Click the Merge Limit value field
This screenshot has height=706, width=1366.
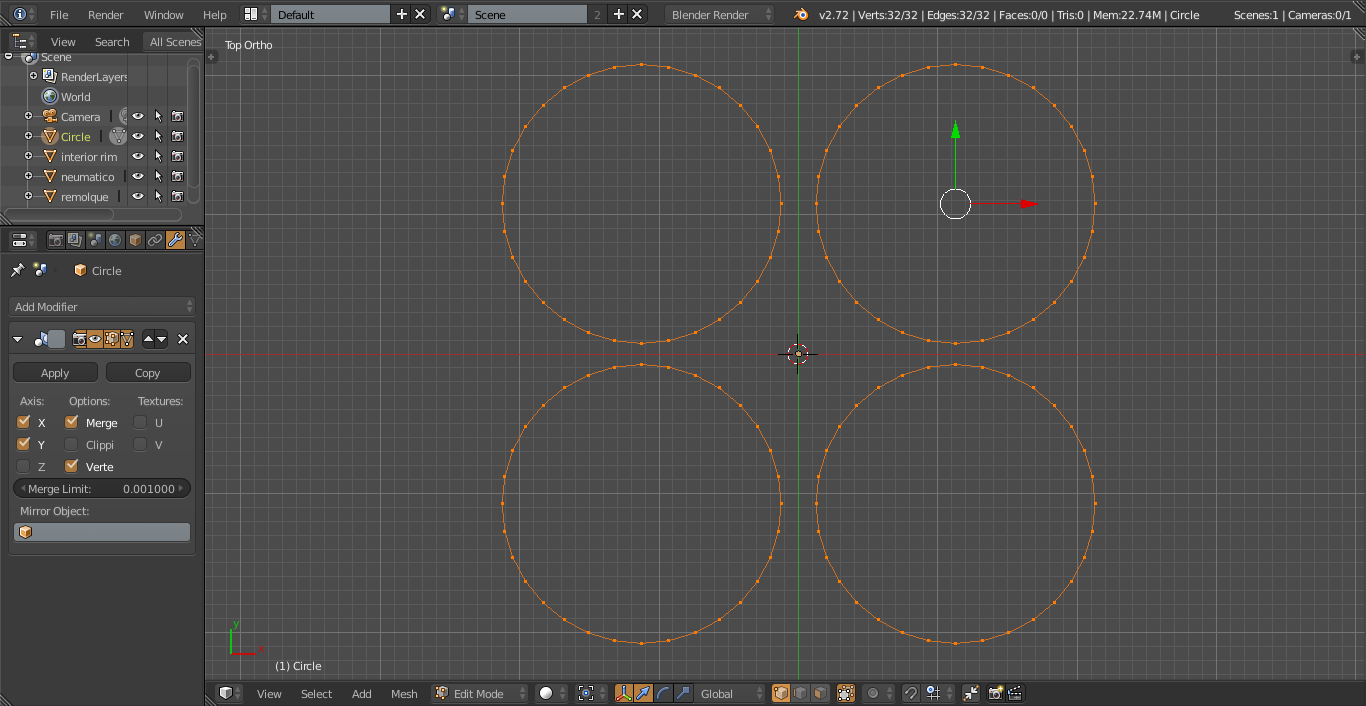click(102, 489)
